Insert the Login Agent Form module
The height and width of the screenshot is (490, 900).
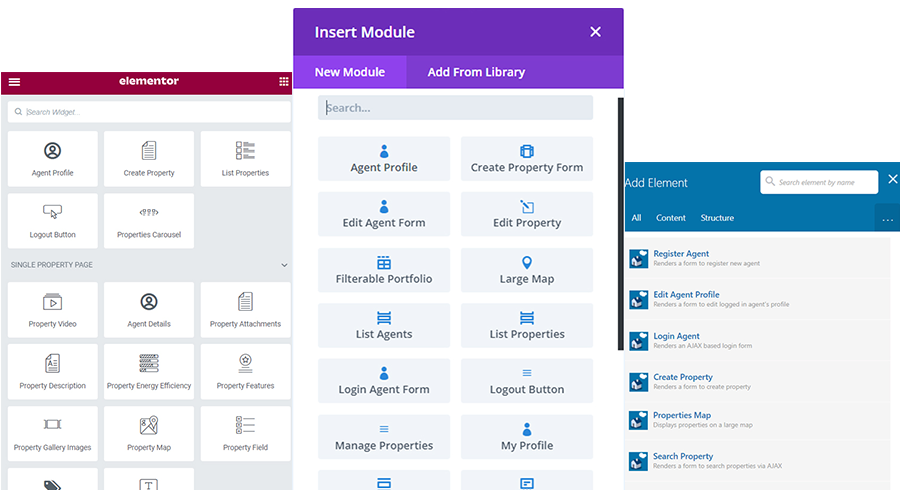click(x=384, y=381)
